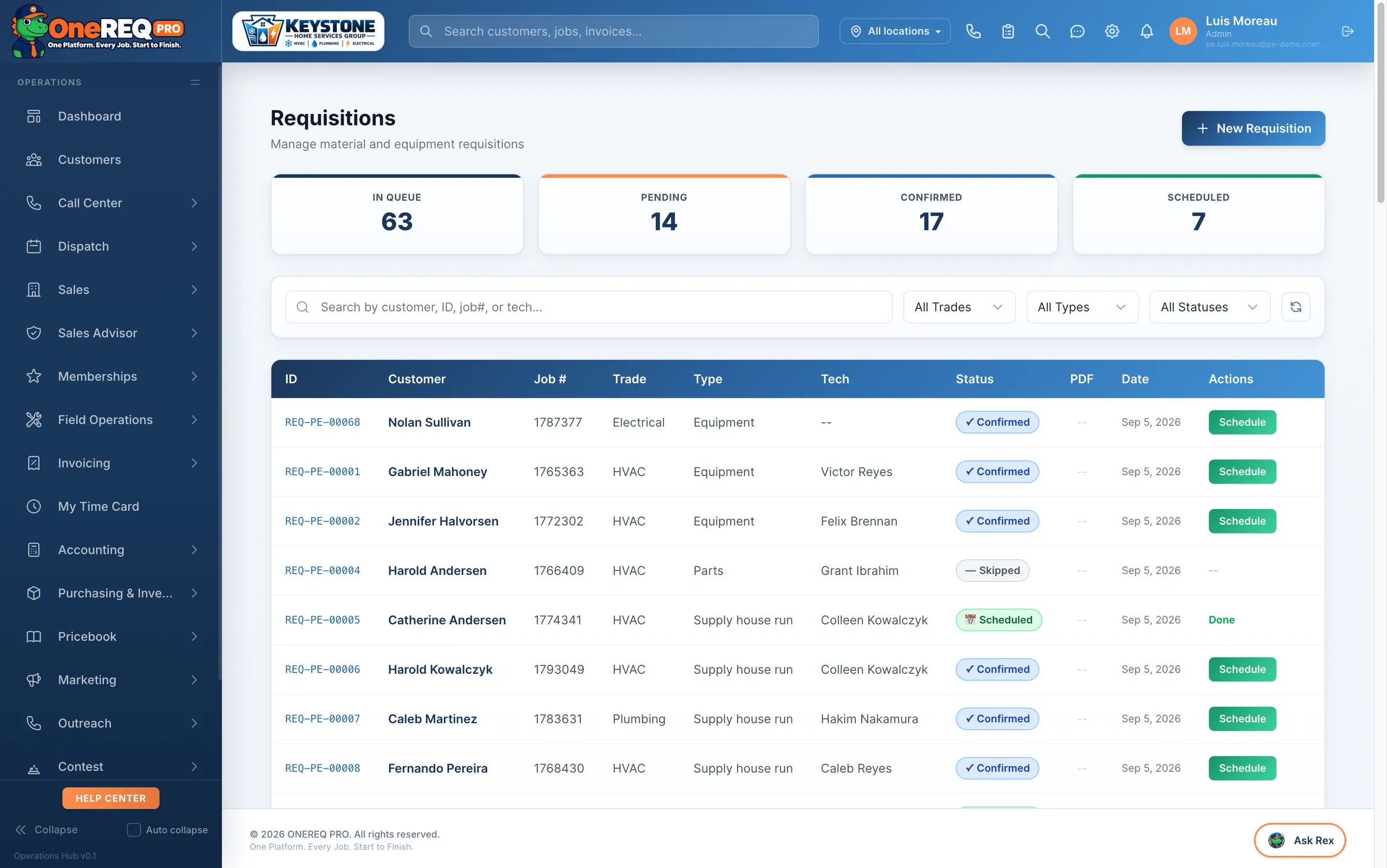Click the requisition search by customer field
The width and height of the screenshot is (1387, 868).
point(588,307)
